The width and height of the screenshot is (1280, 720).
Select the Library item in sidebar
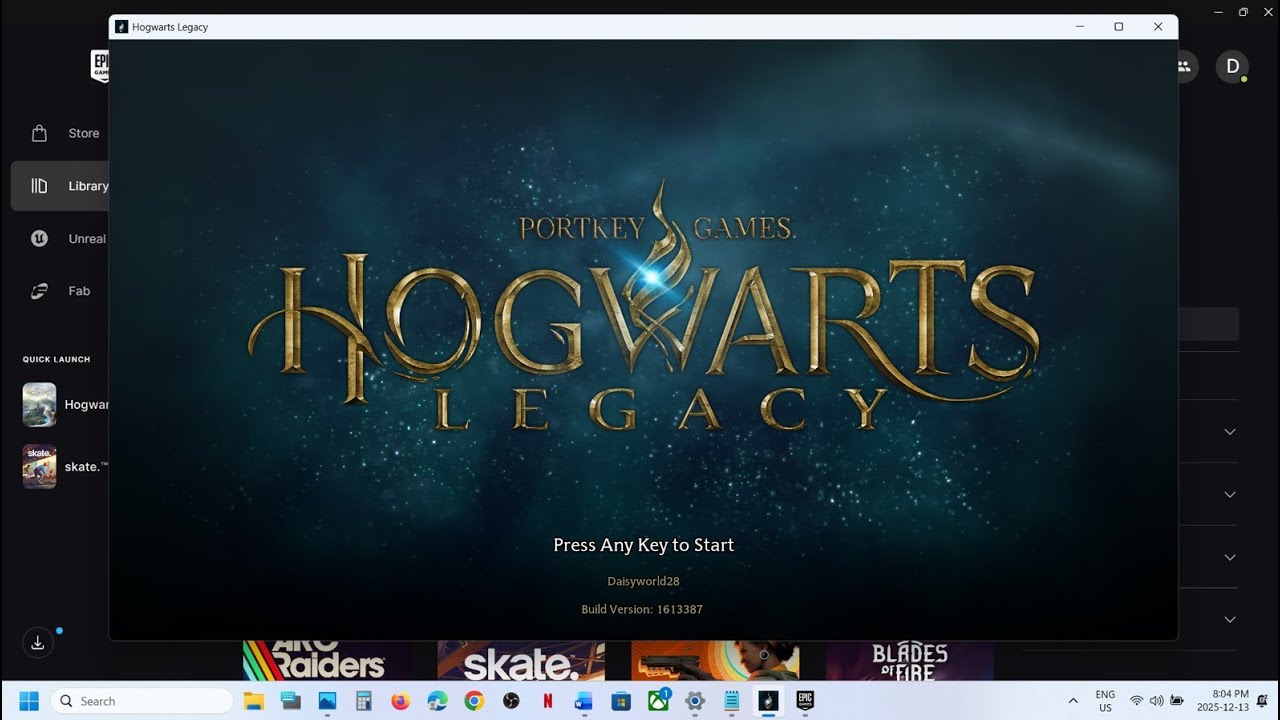point(60,186)
